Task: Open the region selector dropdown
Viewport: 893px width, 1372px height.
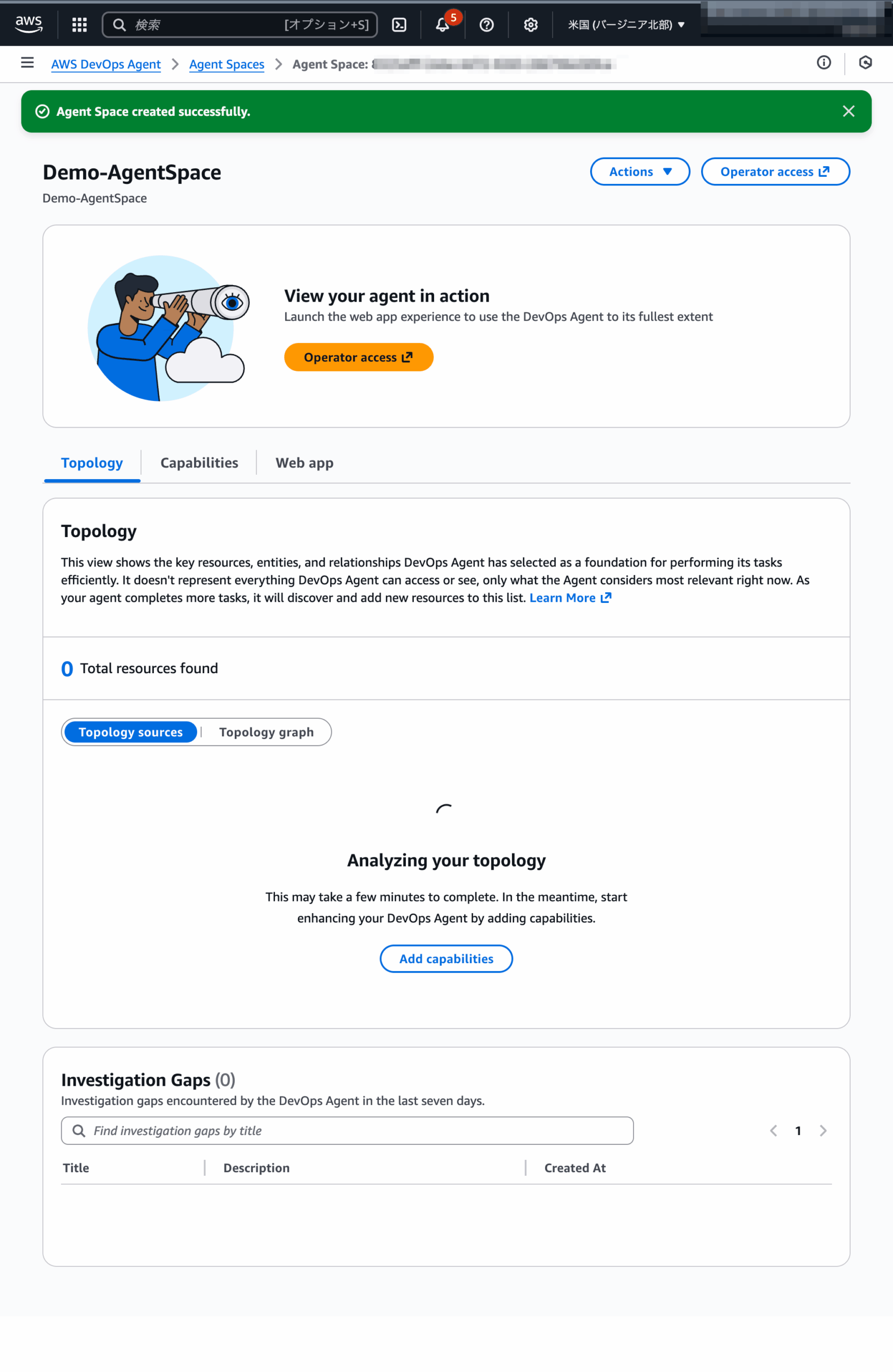Action: (626, 25)
